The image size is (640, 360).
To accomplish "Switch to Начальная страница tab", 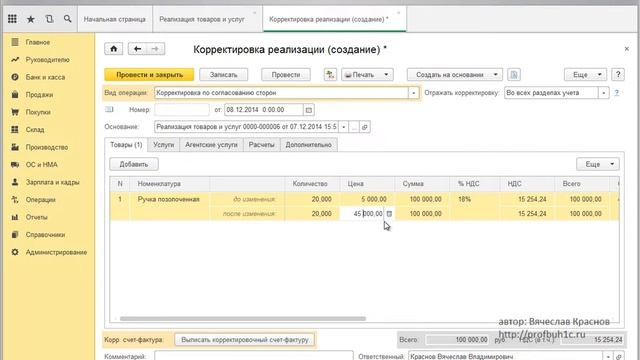I will pyautogui.click(x=115, y=19).
